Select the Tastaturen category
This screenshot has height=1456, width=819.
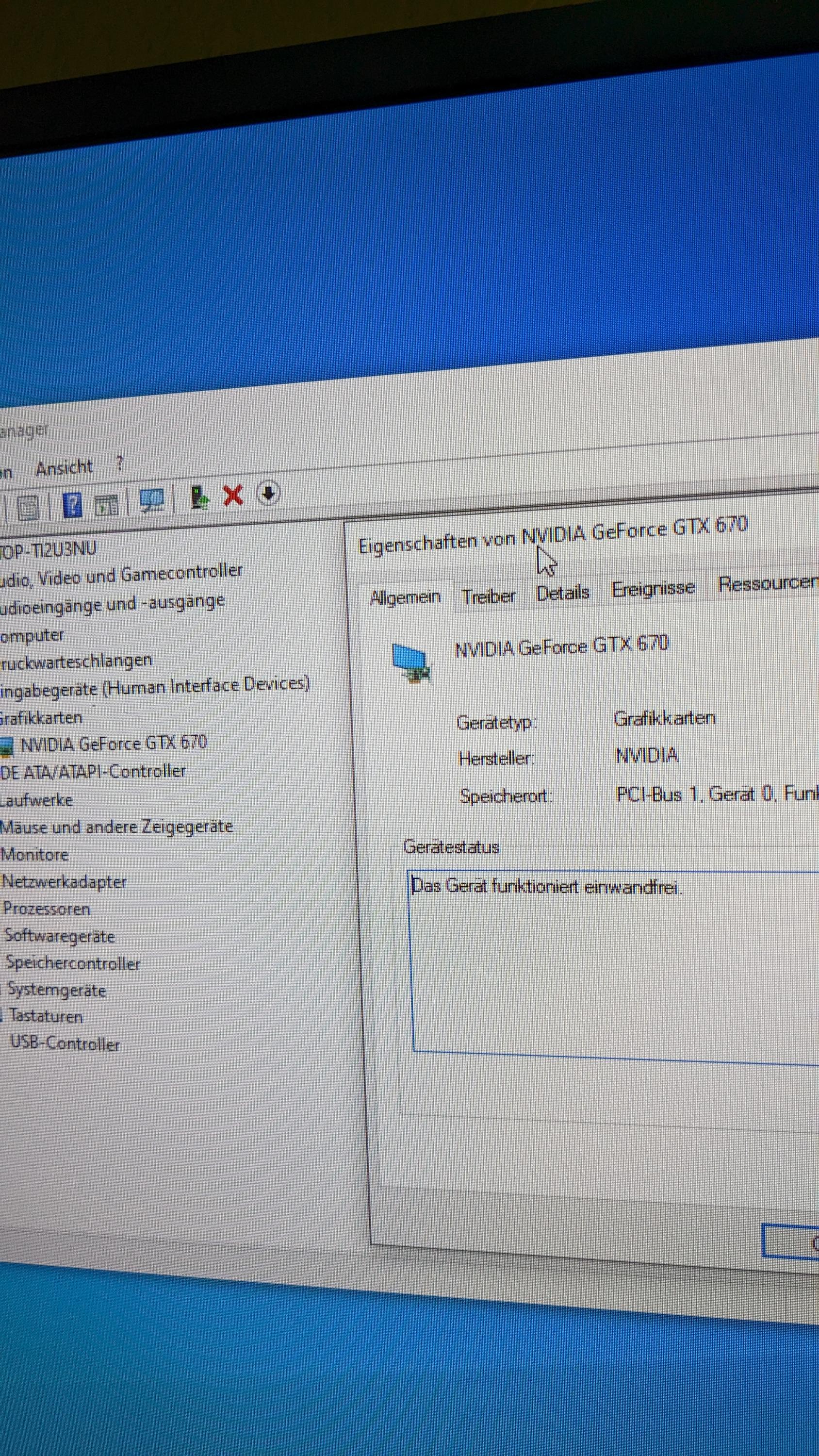pyautogui.click(x=46, y=1017)
